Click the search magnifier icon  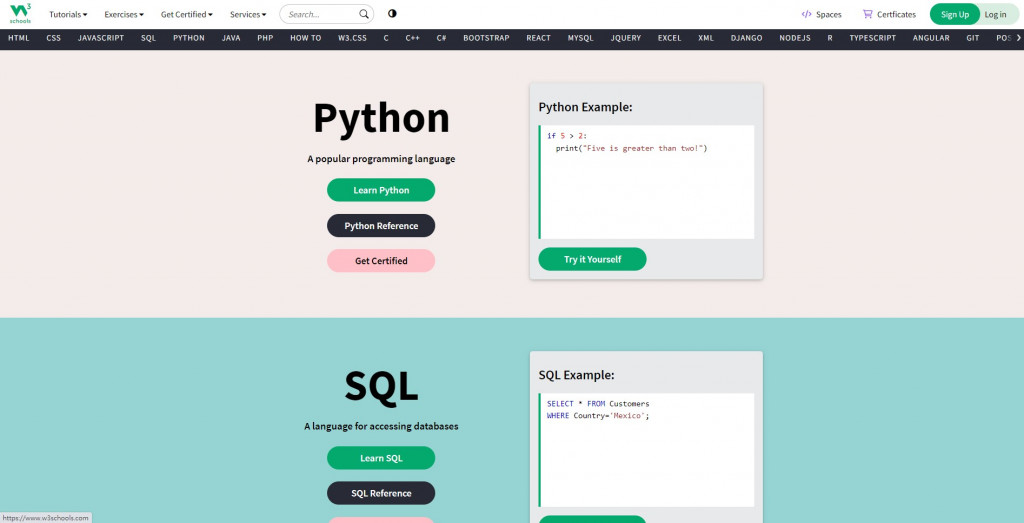pyautogui.click(x=364, y=14)
